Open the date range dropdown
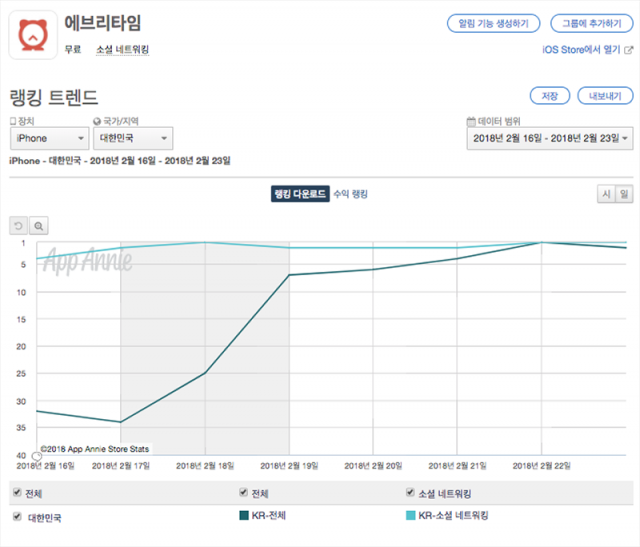Image resolution: width=640 pixels, height=547 pixels. pyautogui.click(x=549, y=138)
